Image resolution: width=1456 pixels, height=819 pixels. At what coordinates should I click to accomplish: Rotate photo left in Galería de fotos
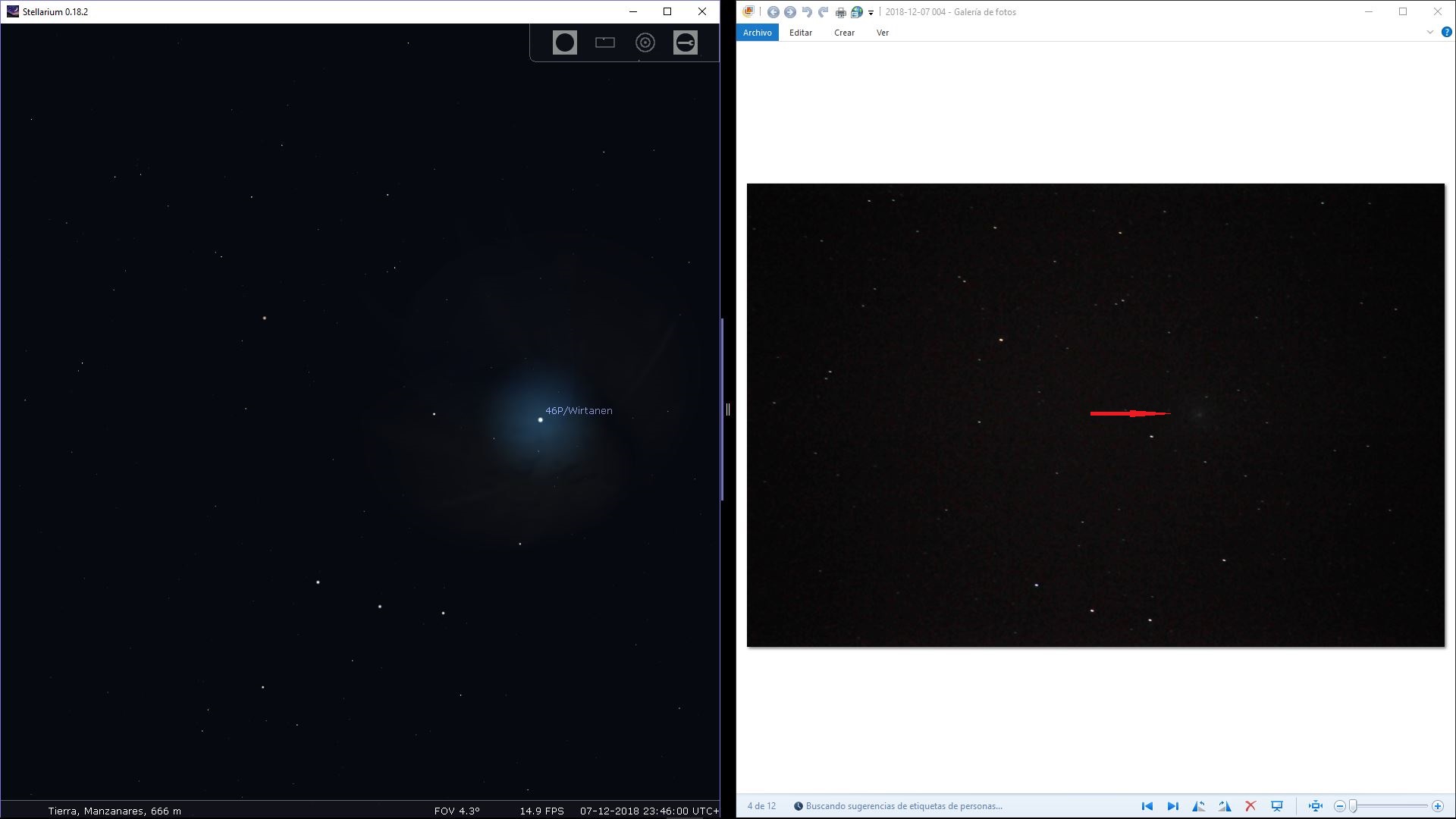pos(1198,806)
